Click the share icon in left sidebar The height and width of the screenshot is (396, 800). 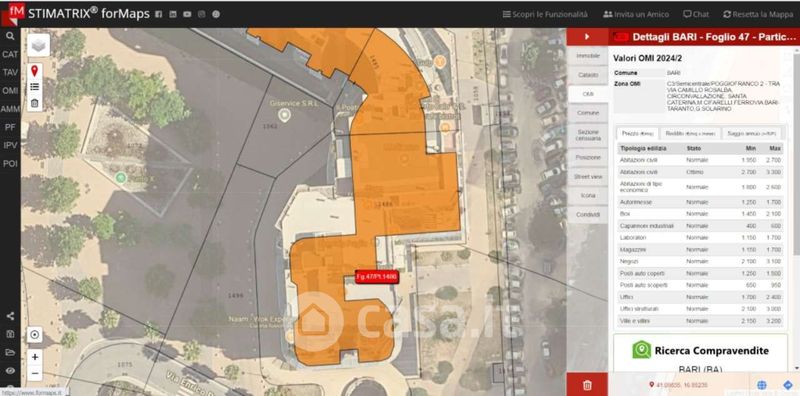(10, 316)
